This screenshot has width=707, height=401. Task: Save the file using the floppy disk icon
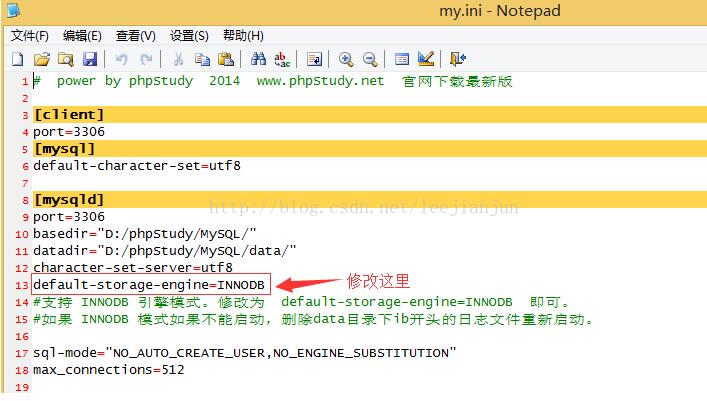[x=89, y=59]
